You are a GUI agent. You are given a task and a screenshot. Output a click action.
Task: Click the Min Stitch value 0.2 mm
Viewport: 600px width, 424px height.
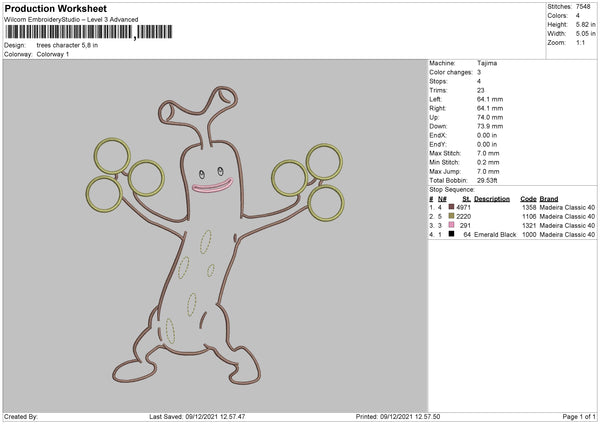(488, 162)
